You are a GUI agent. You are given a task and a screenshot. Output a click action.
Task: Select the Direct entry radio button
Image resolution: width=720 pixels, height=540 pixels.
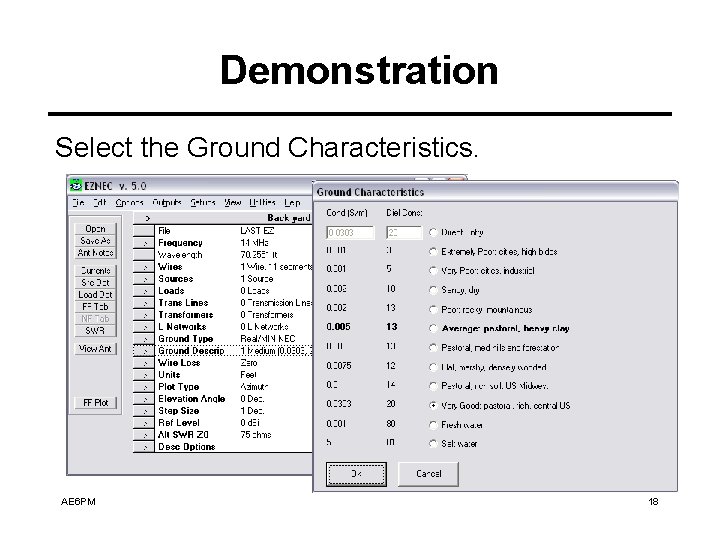[x=433, y=232]
